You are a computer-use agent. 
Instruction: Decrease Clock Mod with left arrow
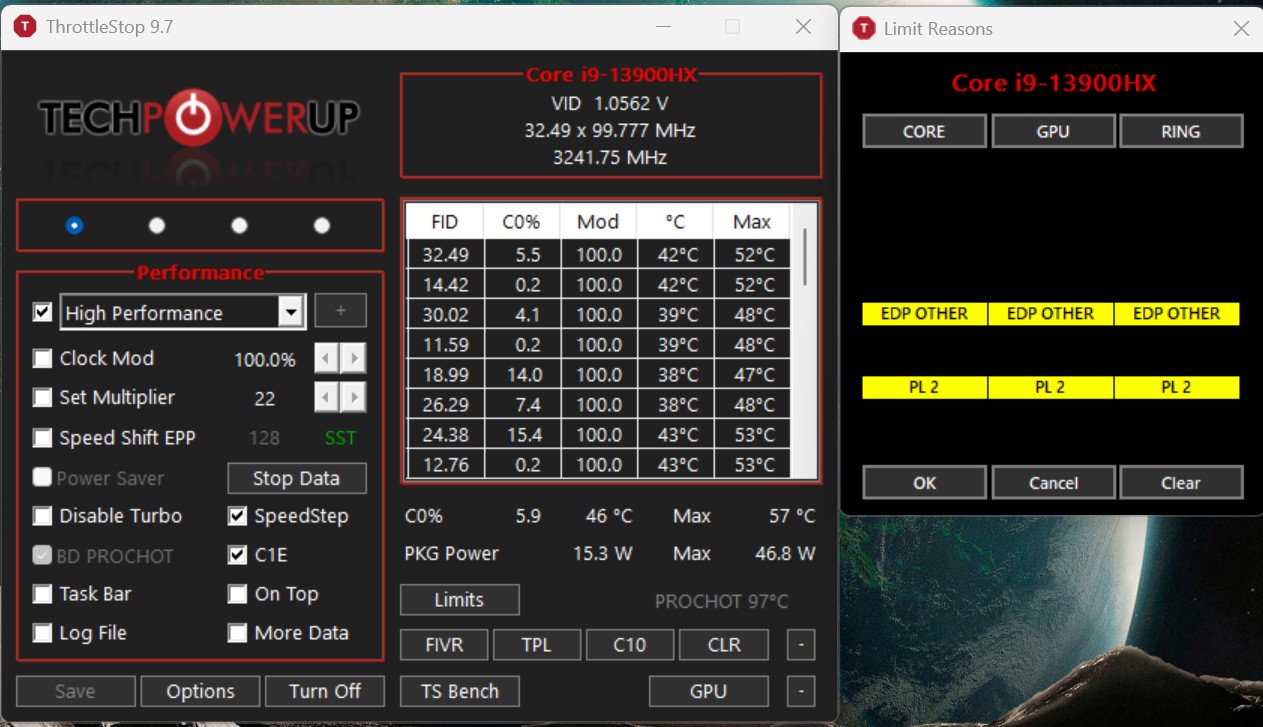tap(327, 358)
